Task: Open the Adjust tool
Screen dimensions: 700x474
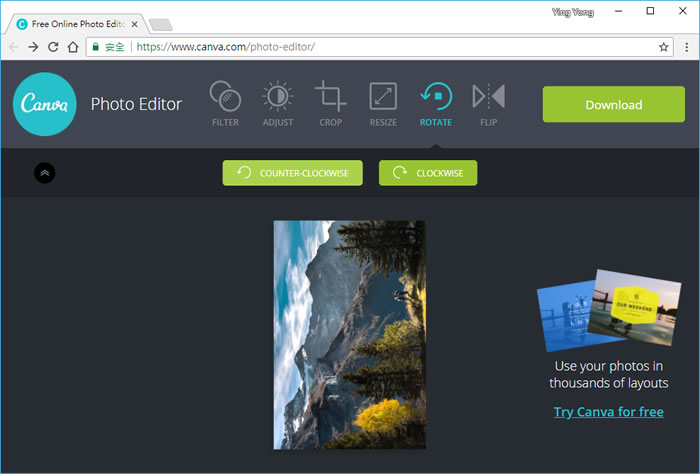Action: click(x=278, y=104)
